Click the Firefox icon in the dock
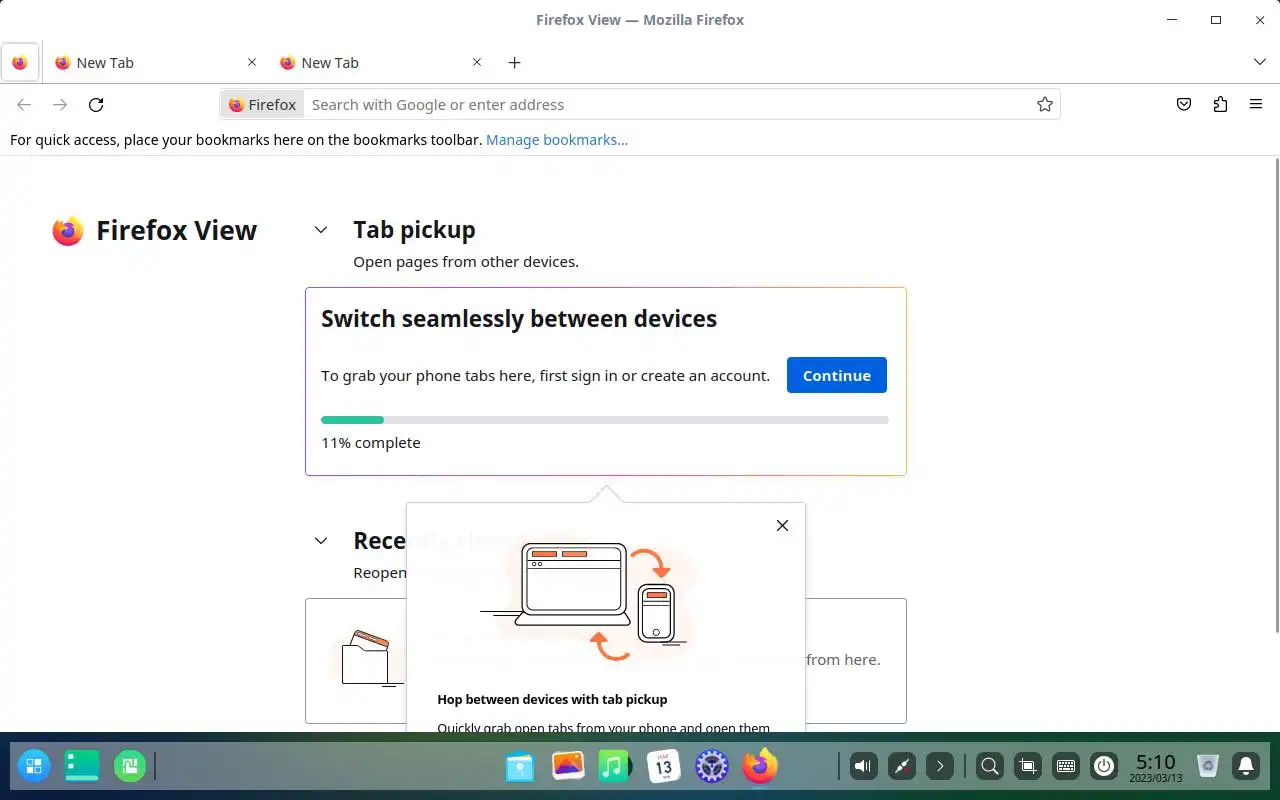Screen dimensions: 1280x800 pos(760,767)
